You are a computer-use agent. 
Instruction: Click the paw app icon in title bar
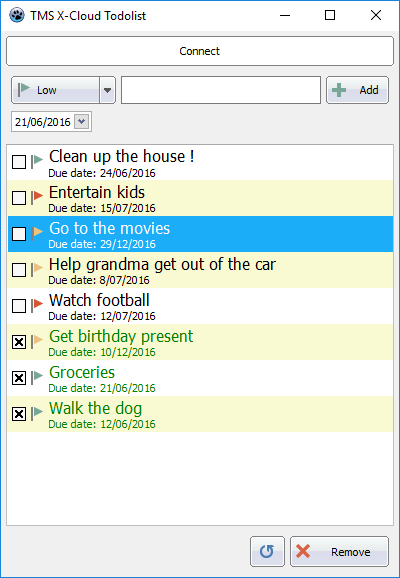coord(17,15)
